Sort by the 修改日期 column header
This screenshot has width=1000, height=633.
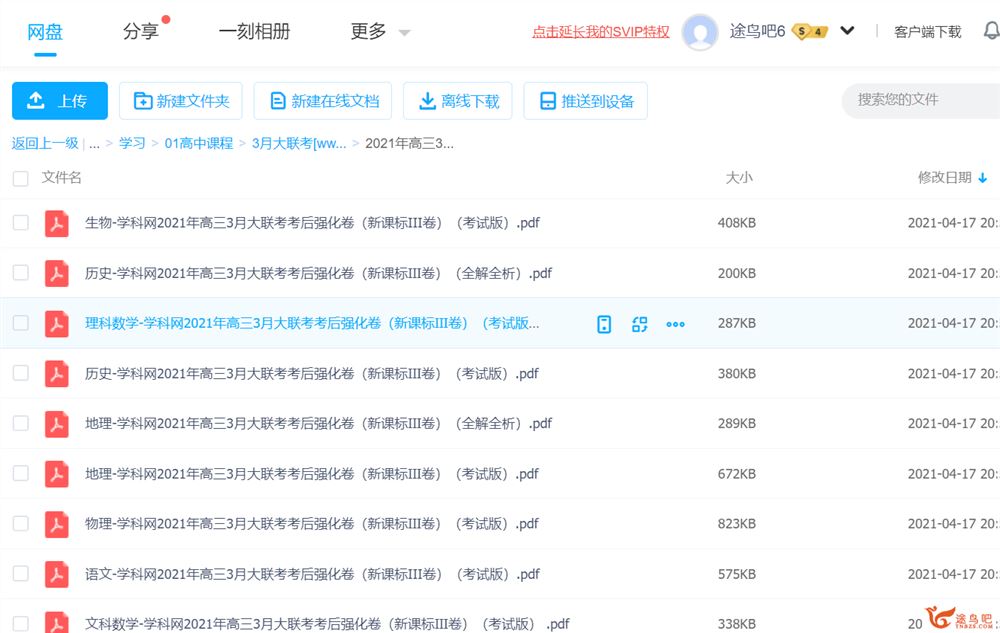945,178
